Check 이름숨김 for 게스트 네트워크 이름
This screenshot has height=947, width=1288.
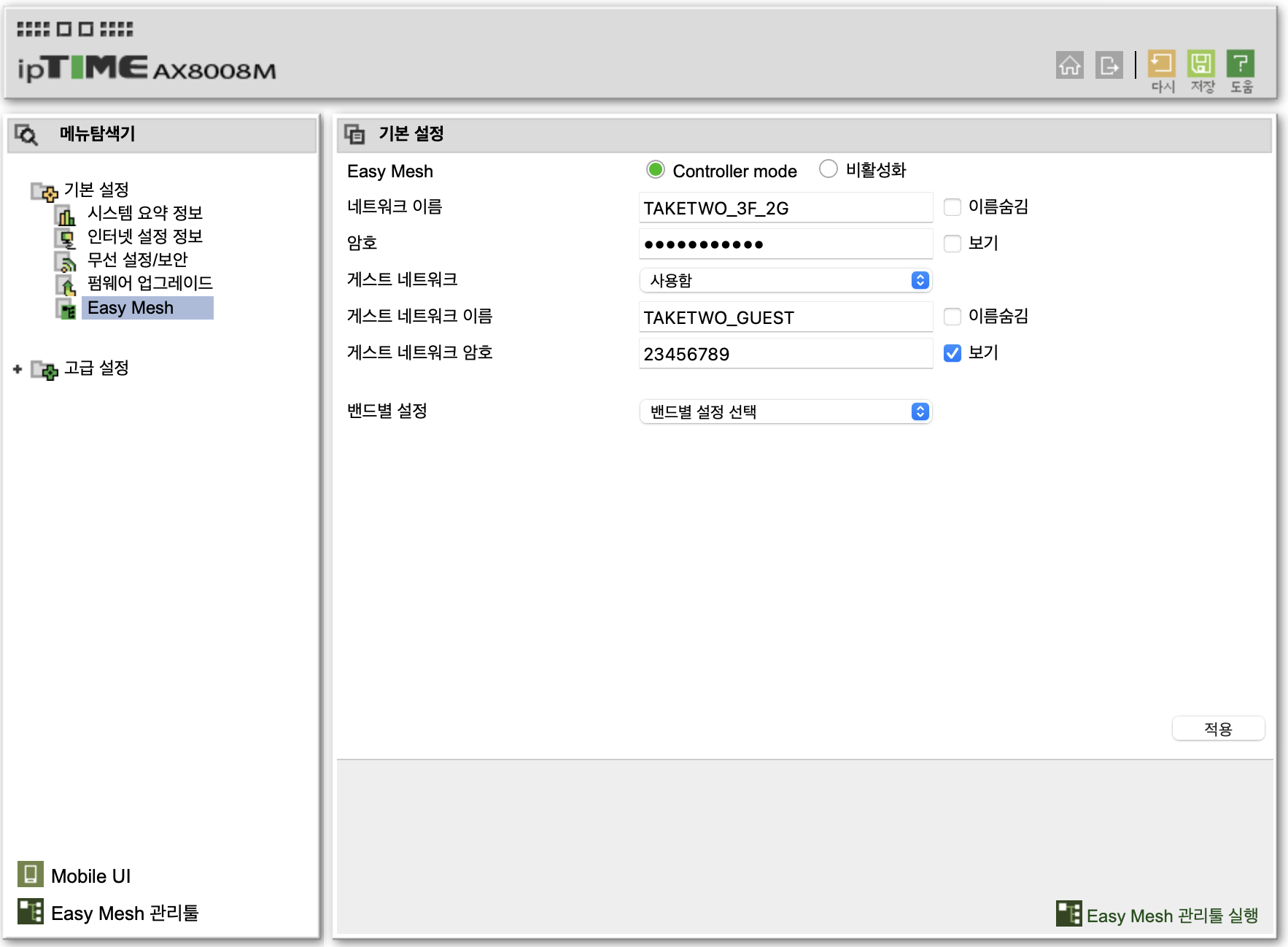click(953, 317)
